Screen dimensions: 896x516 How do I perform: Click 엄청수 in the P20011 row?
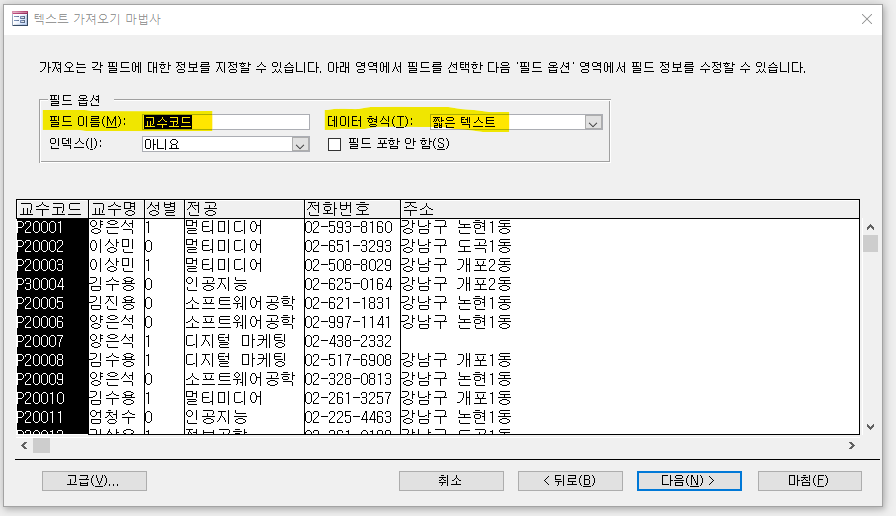coord(113,417)
